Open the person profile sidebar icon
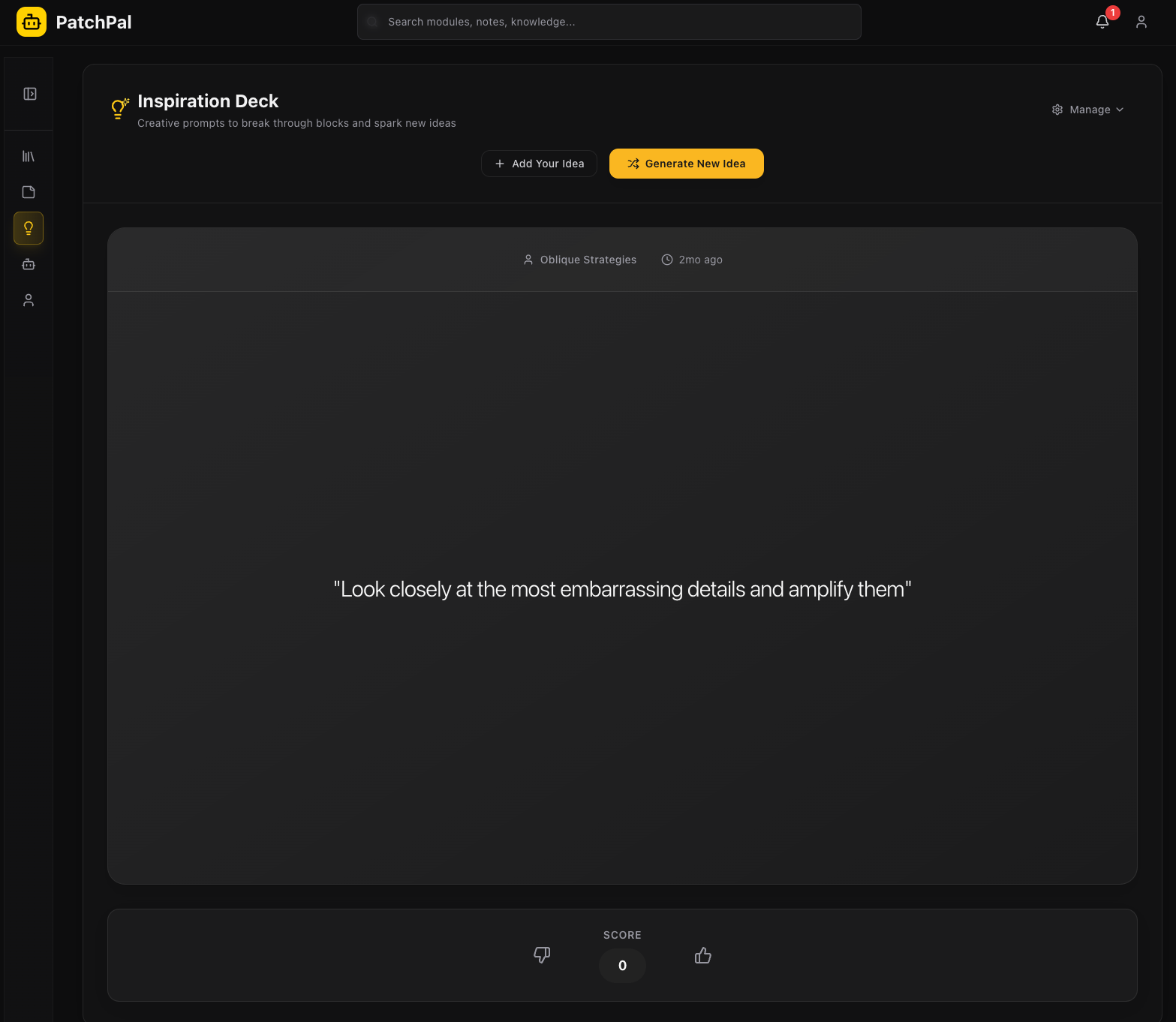 tap(29, 300)
